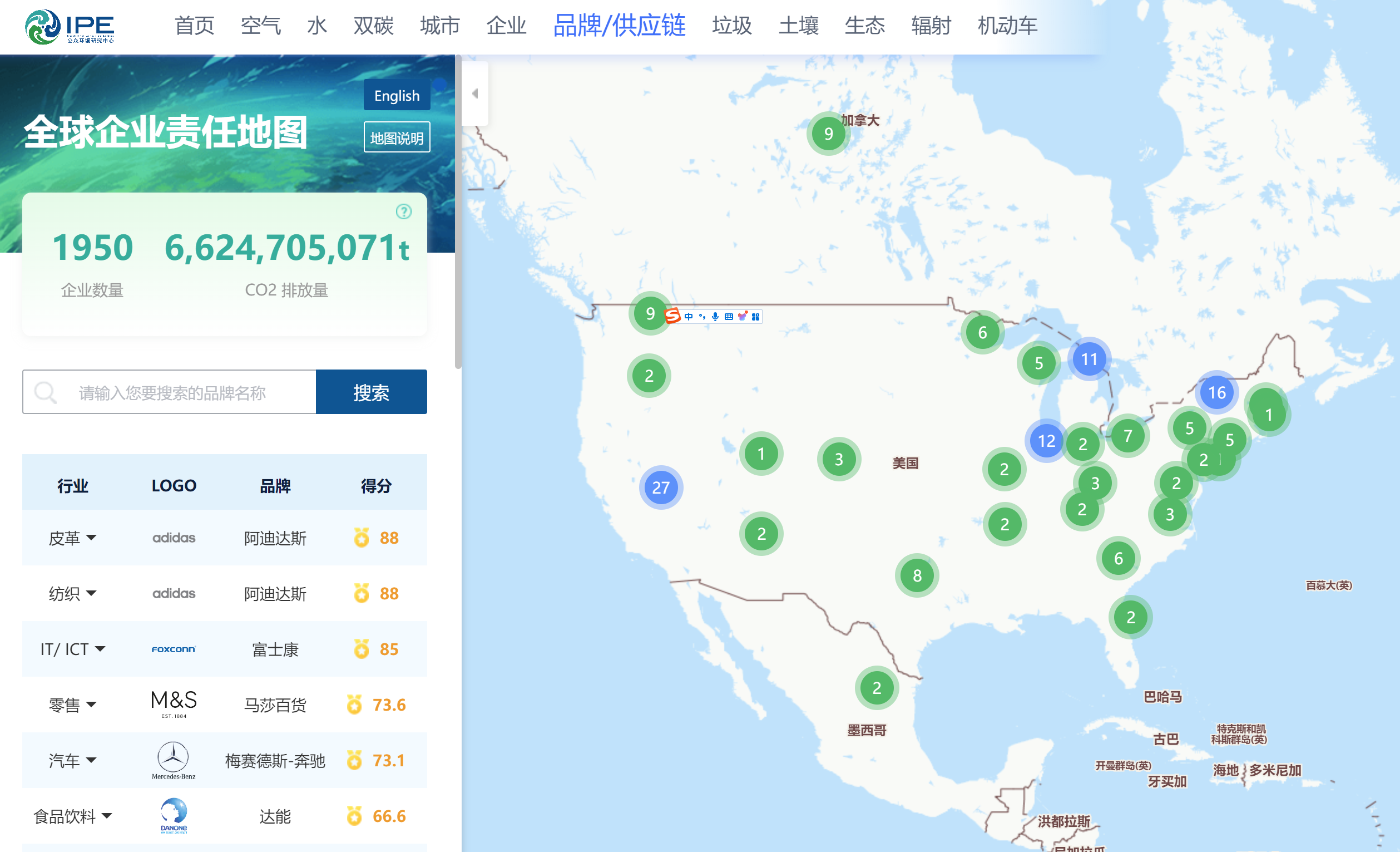Open the Sogou soft keyboard icon
Image resolution: width=1400 pixels, height=852 pixels.
click(729, 317)
